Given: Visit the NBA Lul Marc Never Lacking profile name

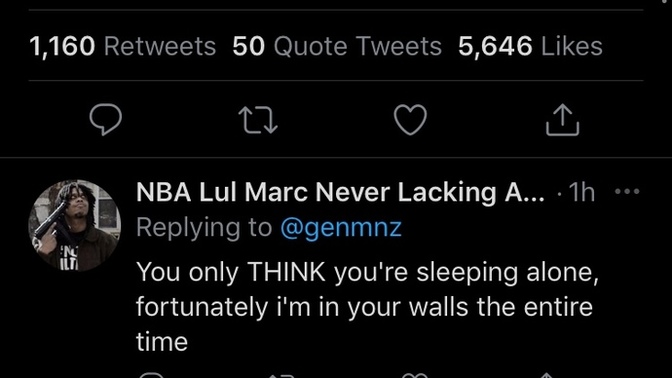Looking at the screenshot, I should click(x=341, y=192).
